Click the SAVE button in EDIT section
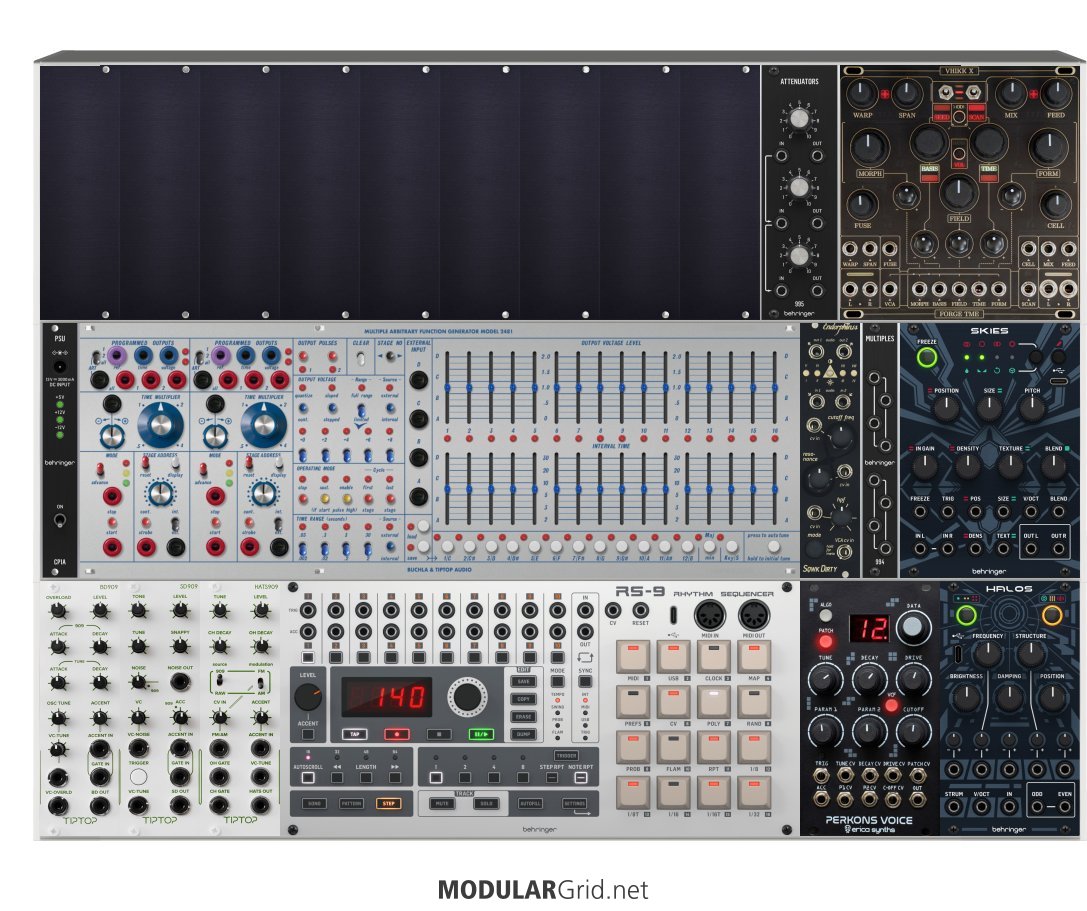The image size is (1087, 911). (x=521, y=681)
